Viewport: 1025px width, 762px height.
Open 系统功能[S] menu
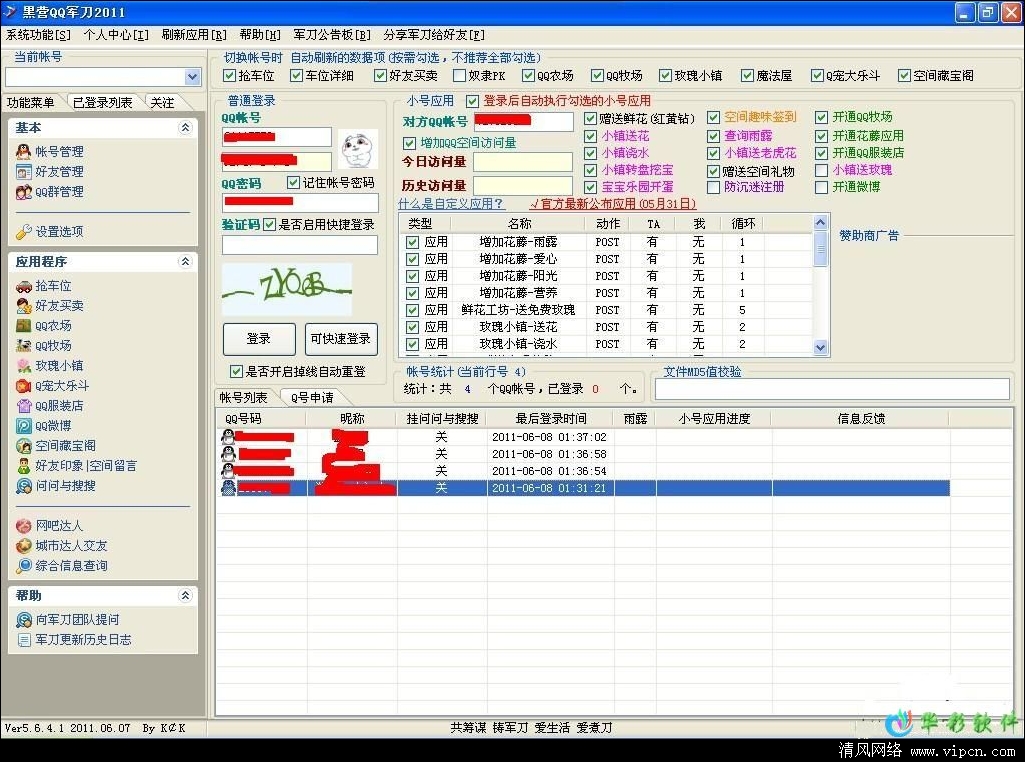(x=39, y=35)
